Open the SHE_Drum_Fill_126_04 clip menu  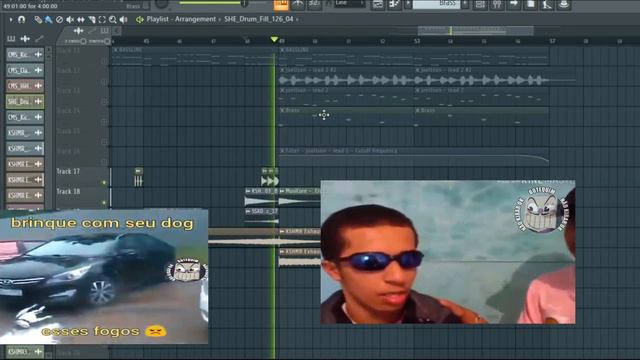(x=258, y=19)
